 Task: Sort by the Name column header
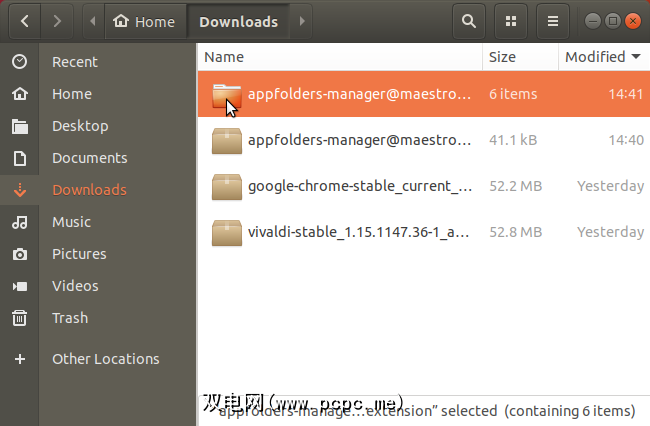click(x=340, y=57)
